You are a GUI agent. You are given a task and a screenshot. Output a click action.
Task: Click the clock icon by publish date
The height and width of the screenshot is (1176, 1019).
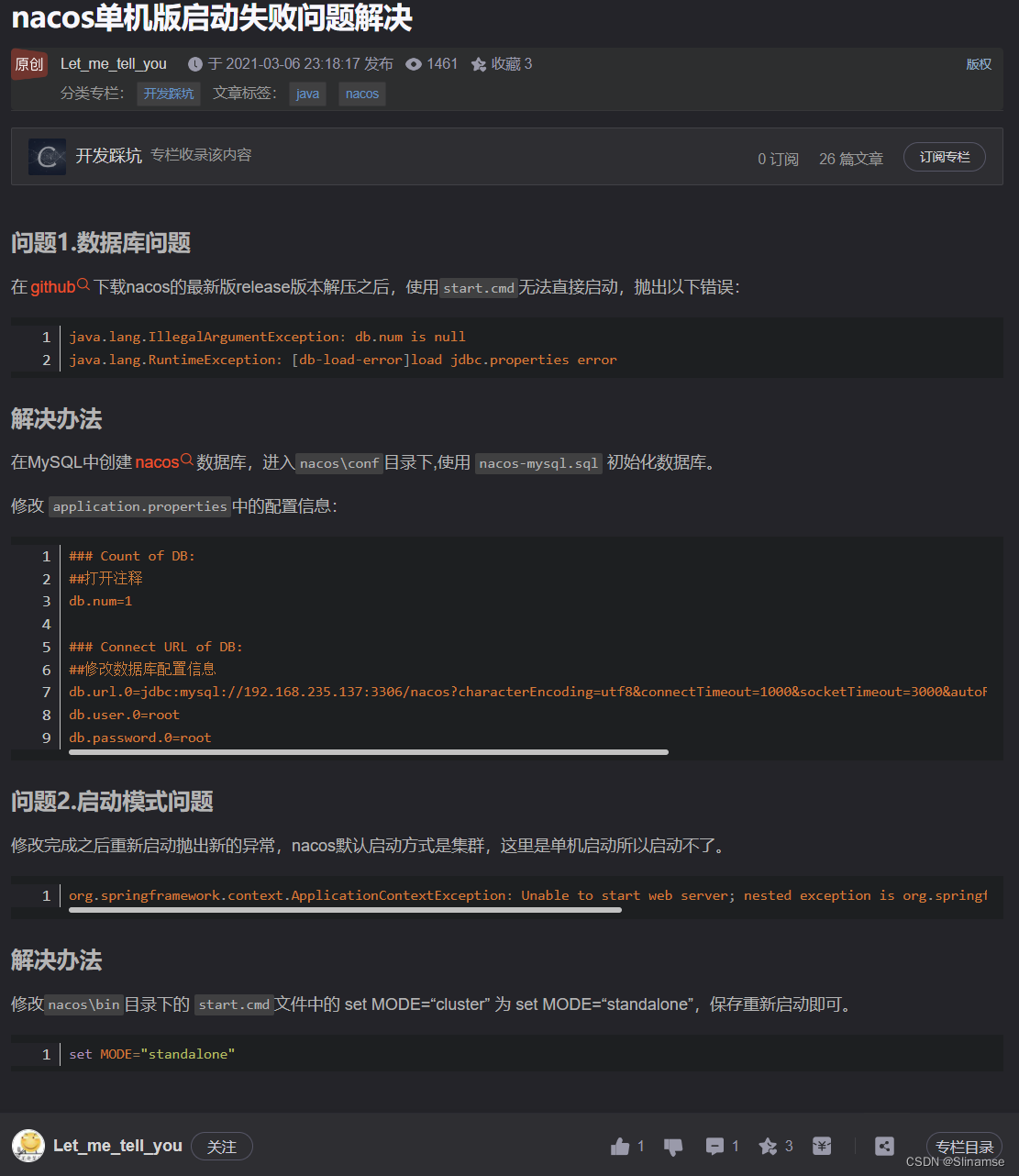(195, 64)
